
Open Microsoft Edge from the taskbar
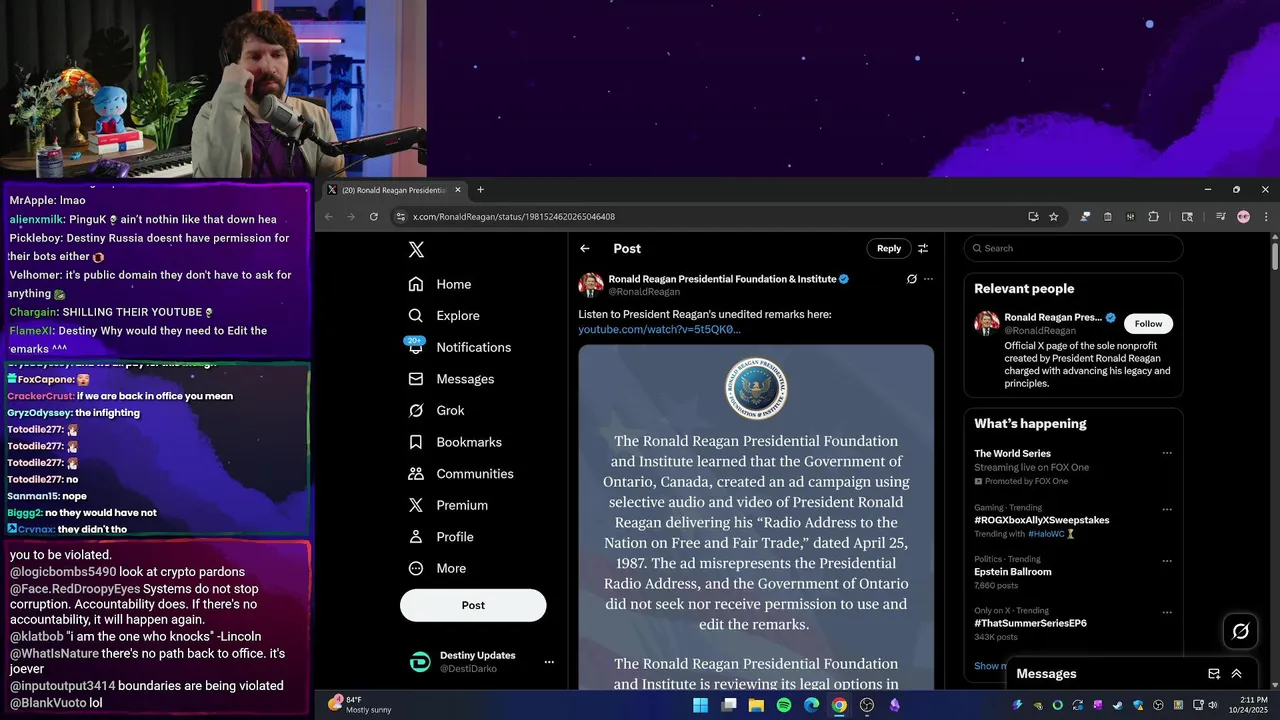(x=811, y=705)
